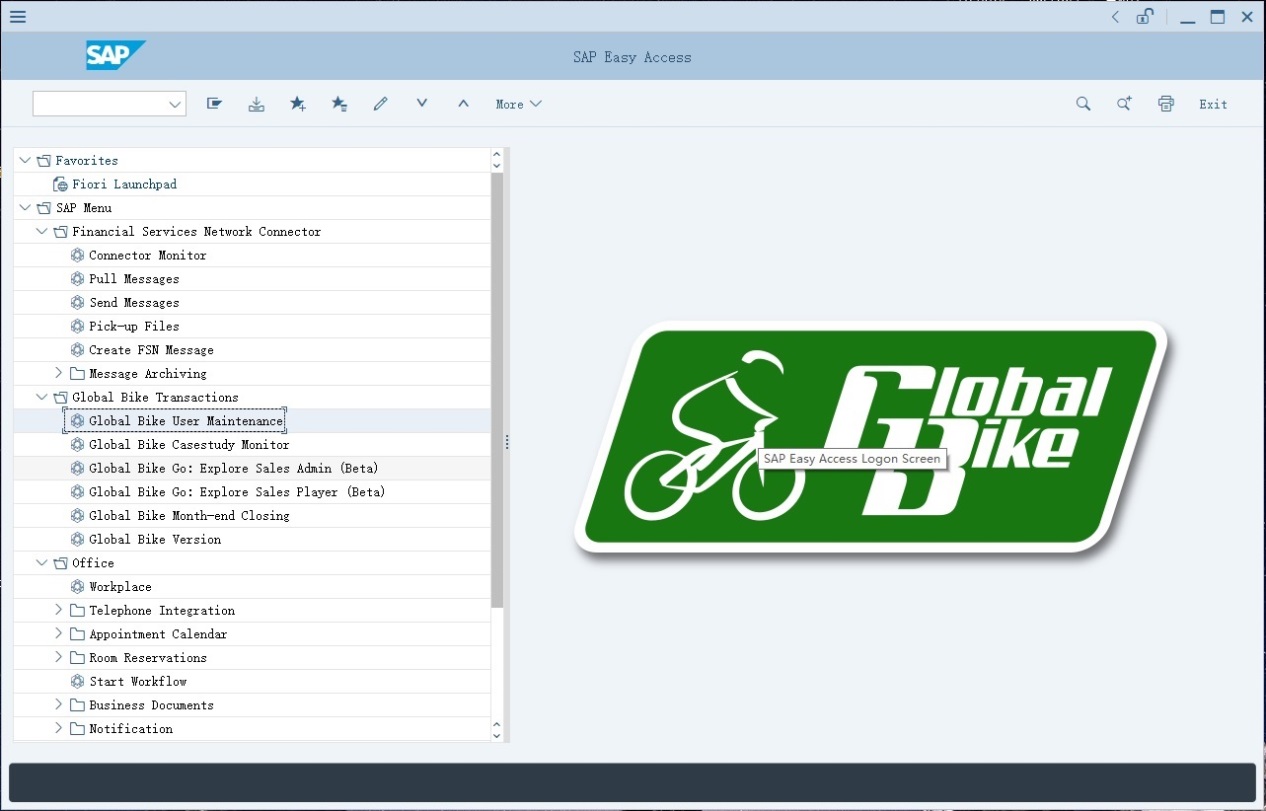Select Global Bike Go: Explore Sales Admin (Beta)
Screen dimensions: 1266x811
click(x=234, y=468)
